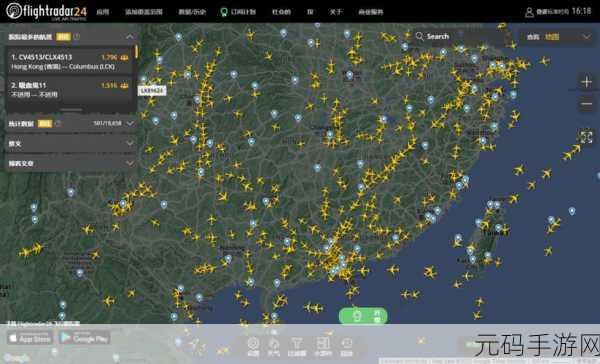Open the Google Play download link

(x=85, y=338)
